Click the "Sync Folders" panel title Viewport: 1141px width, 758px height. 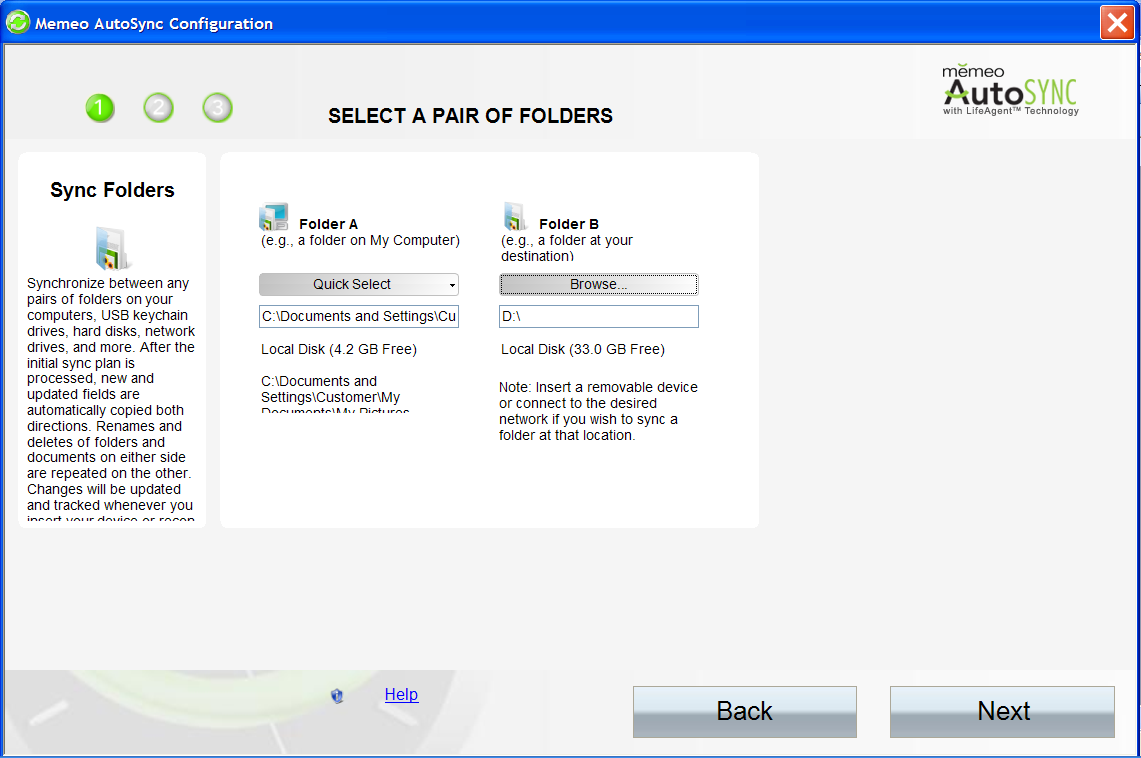(x=112, y=190)
